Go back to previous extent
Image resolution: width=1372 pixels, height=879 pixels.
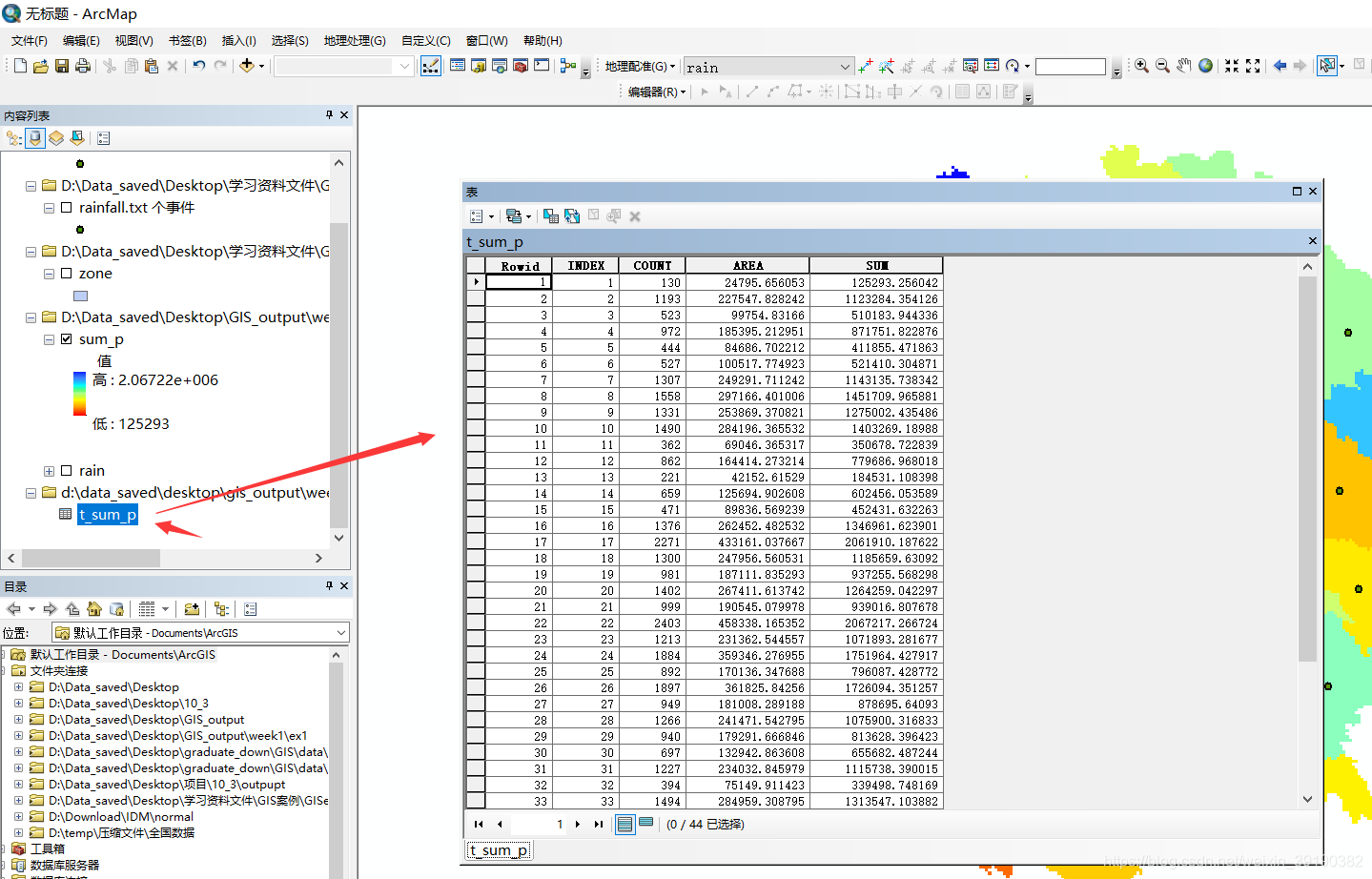(1280, 66)
